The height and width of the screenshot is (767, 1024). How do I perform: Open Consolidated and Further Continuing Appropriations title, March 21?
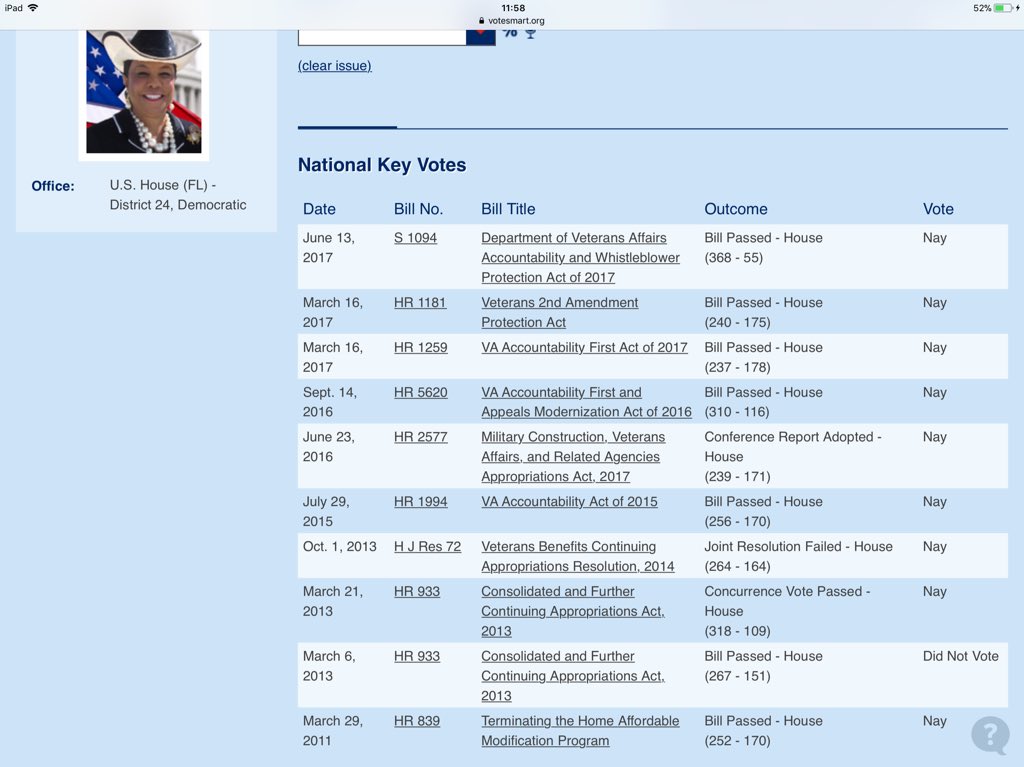pyautogui.click(x=573, y=612)
